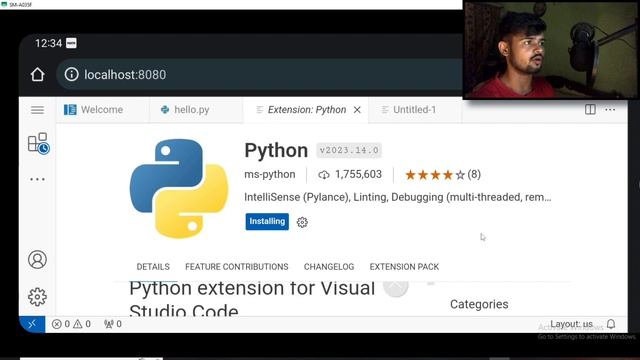
Task: Open the remote window indicator in status bar
Action: pyautogui.click(x=32, y=324)
